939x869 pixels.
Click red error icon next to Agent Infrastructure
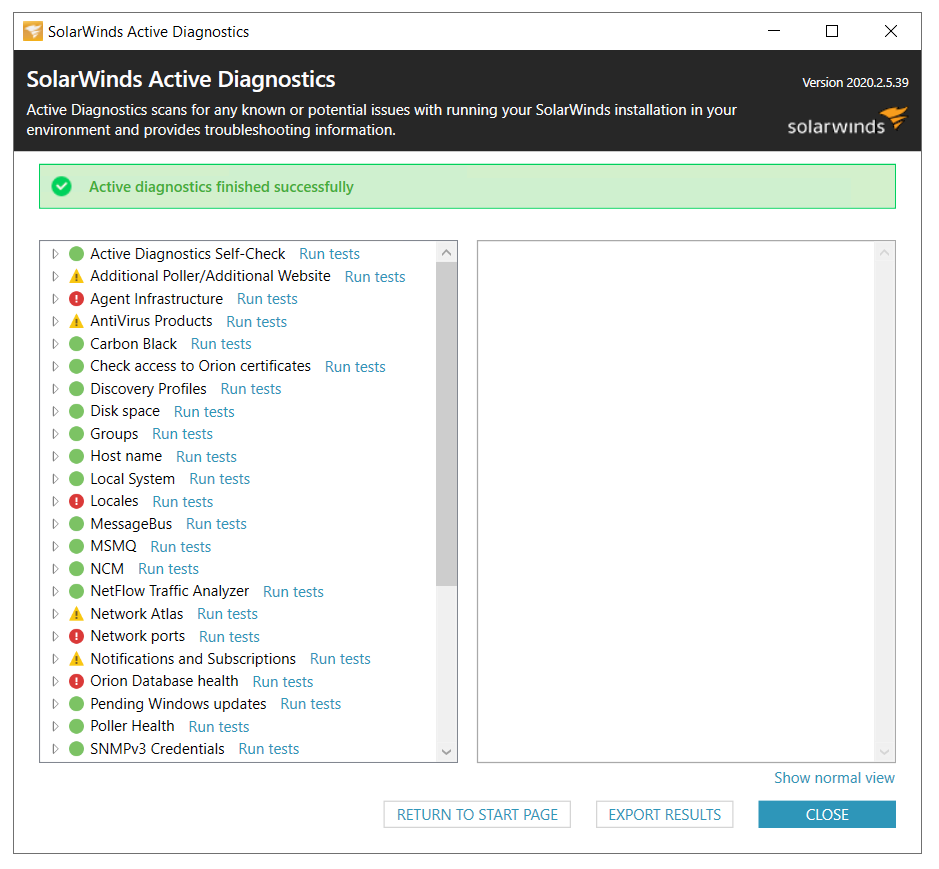pos(76,299)
